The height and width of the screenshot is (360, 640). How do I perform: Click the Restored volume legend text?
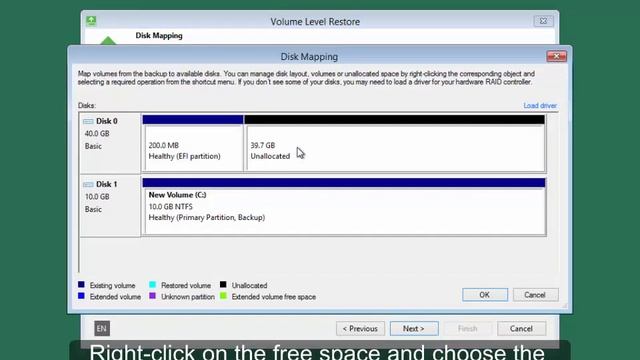pyautogui.click(x=186, y=286)
